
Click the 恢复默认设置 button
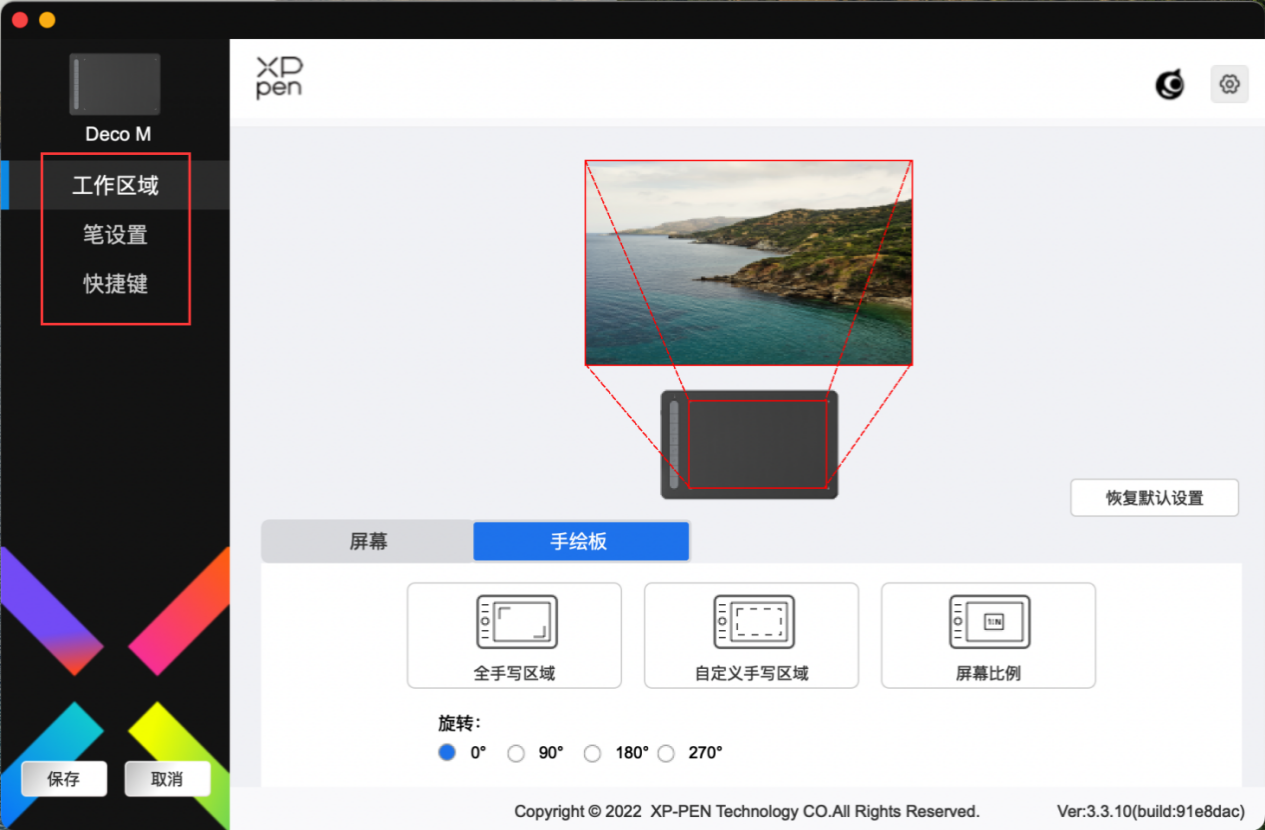click(x=1154, y=498)
